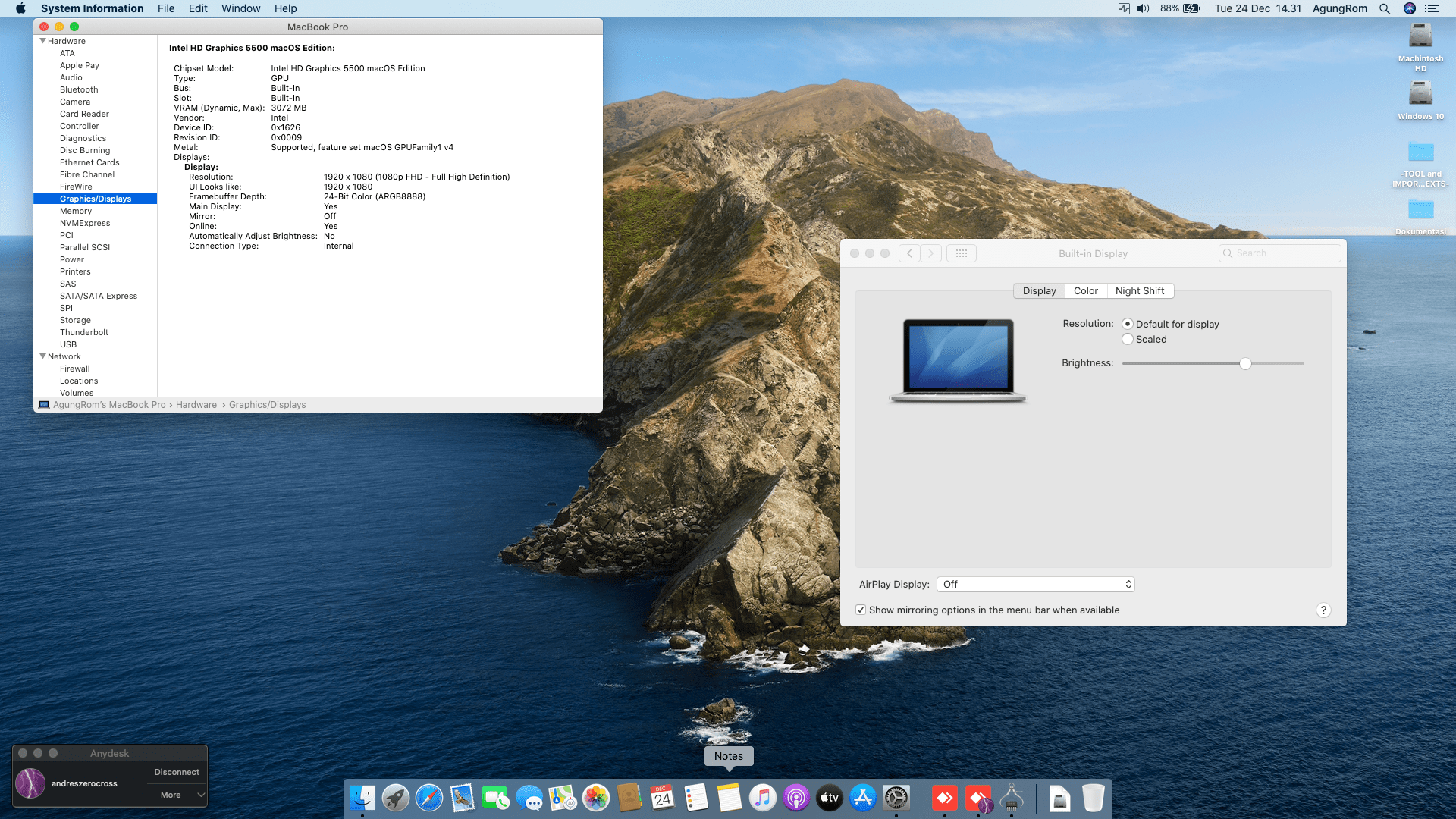The width and height of the screenshot is (1456, 819).
Task: Click the battery status in menu bar
Action: (x=1181, y=8)
